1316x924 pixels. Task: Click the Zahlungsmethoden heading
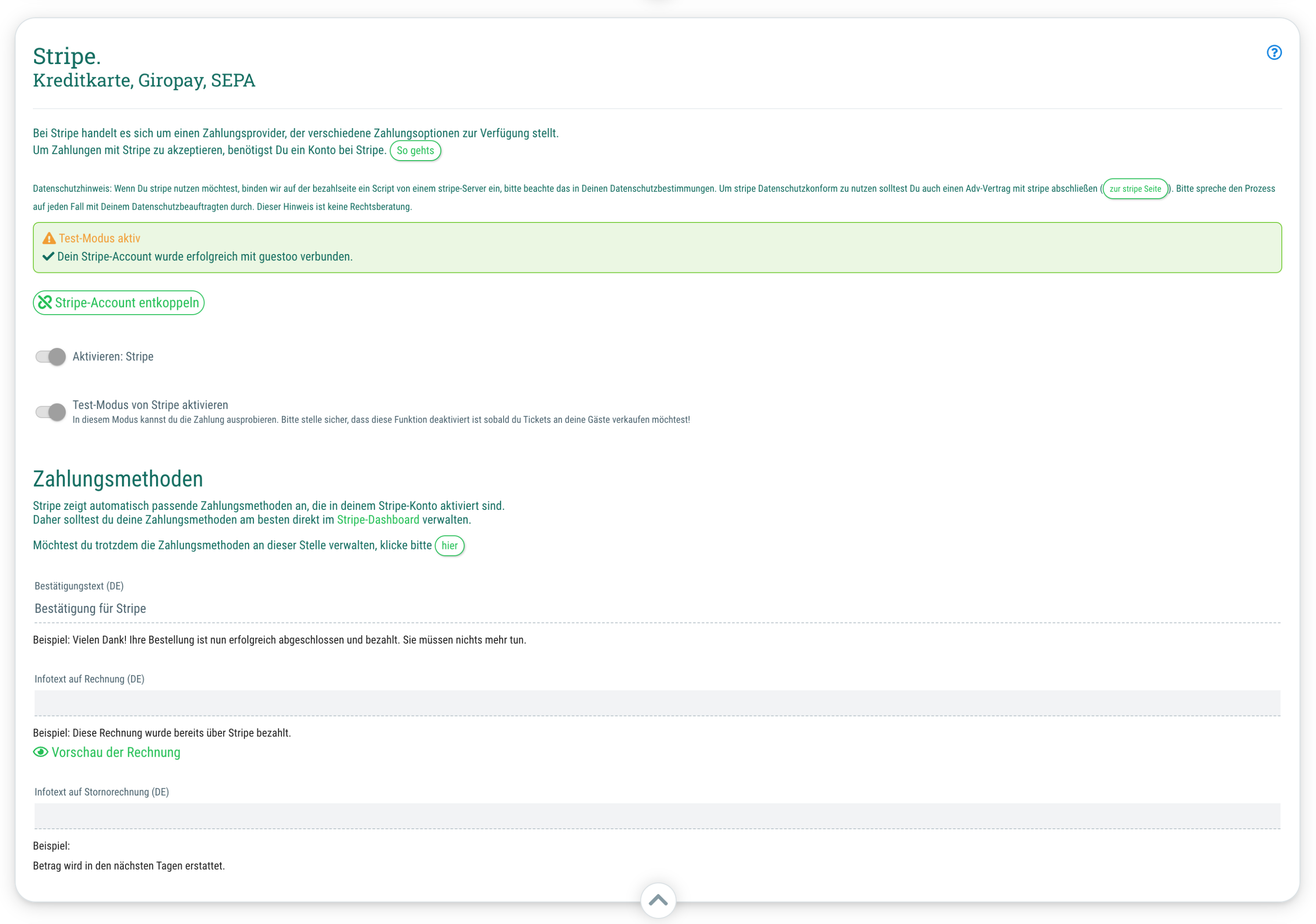(x=118, y=479)
